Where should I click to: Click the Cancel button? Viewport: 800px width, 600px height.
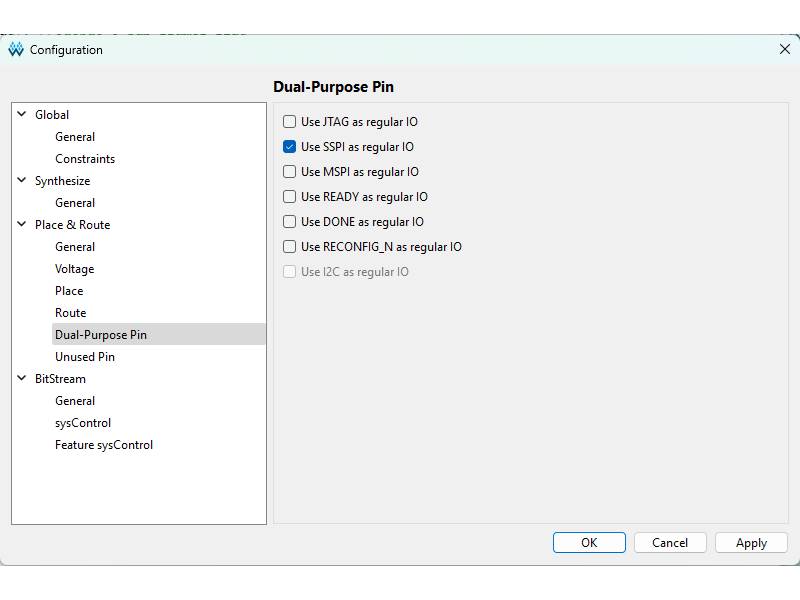[x=670, y=543]
